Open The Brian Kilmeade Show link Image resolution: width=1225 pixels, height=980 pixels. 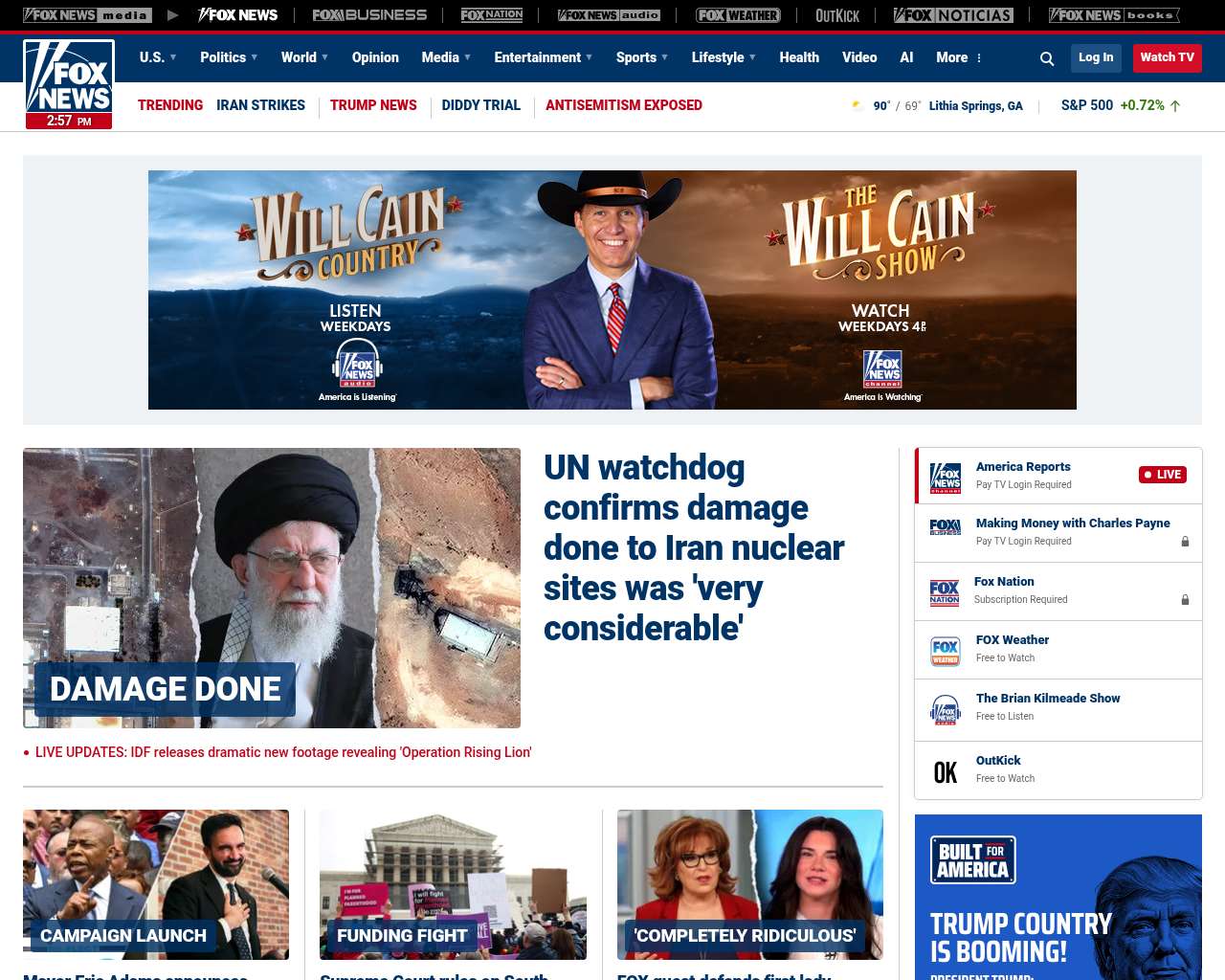[x=1048, y=699]
